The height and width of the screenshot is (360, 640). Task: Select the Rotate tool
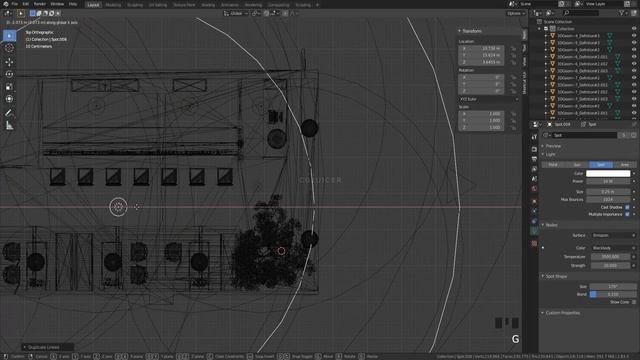click(x=9, y=74)
